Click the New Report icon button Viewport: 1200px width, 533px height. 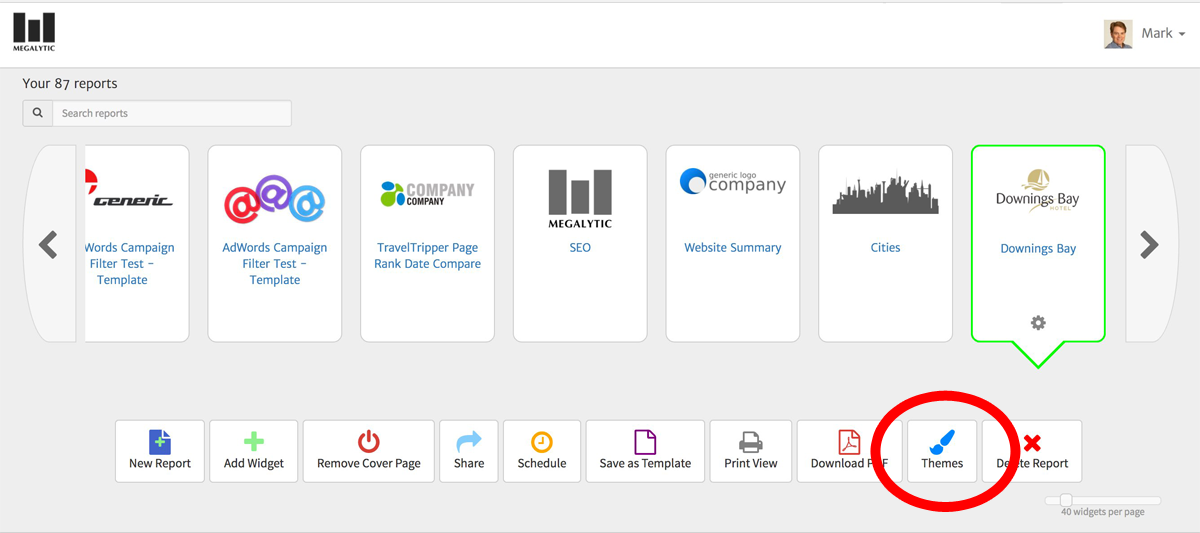pyautogui.click(x=160, y=451)
